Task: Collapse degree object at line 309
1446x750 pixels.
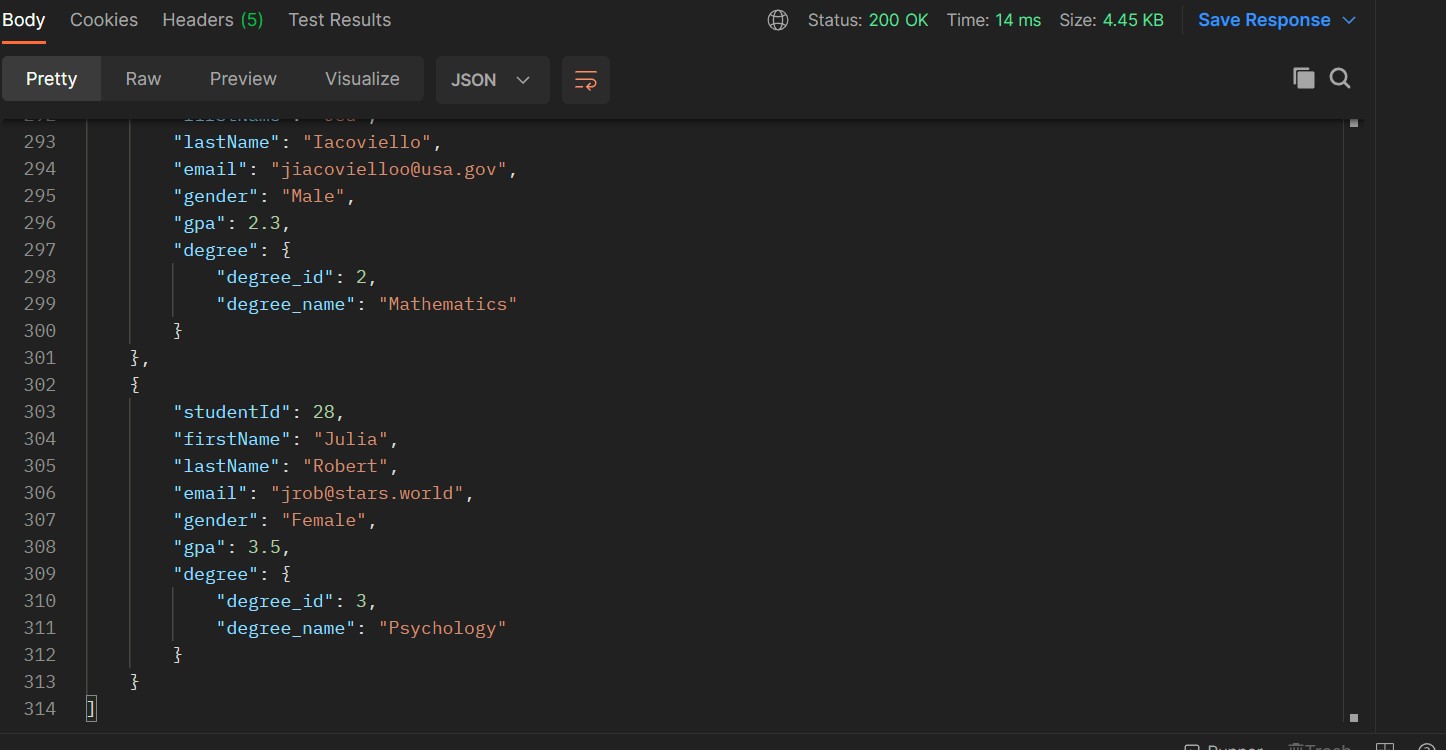Action: tap(286, 574)
